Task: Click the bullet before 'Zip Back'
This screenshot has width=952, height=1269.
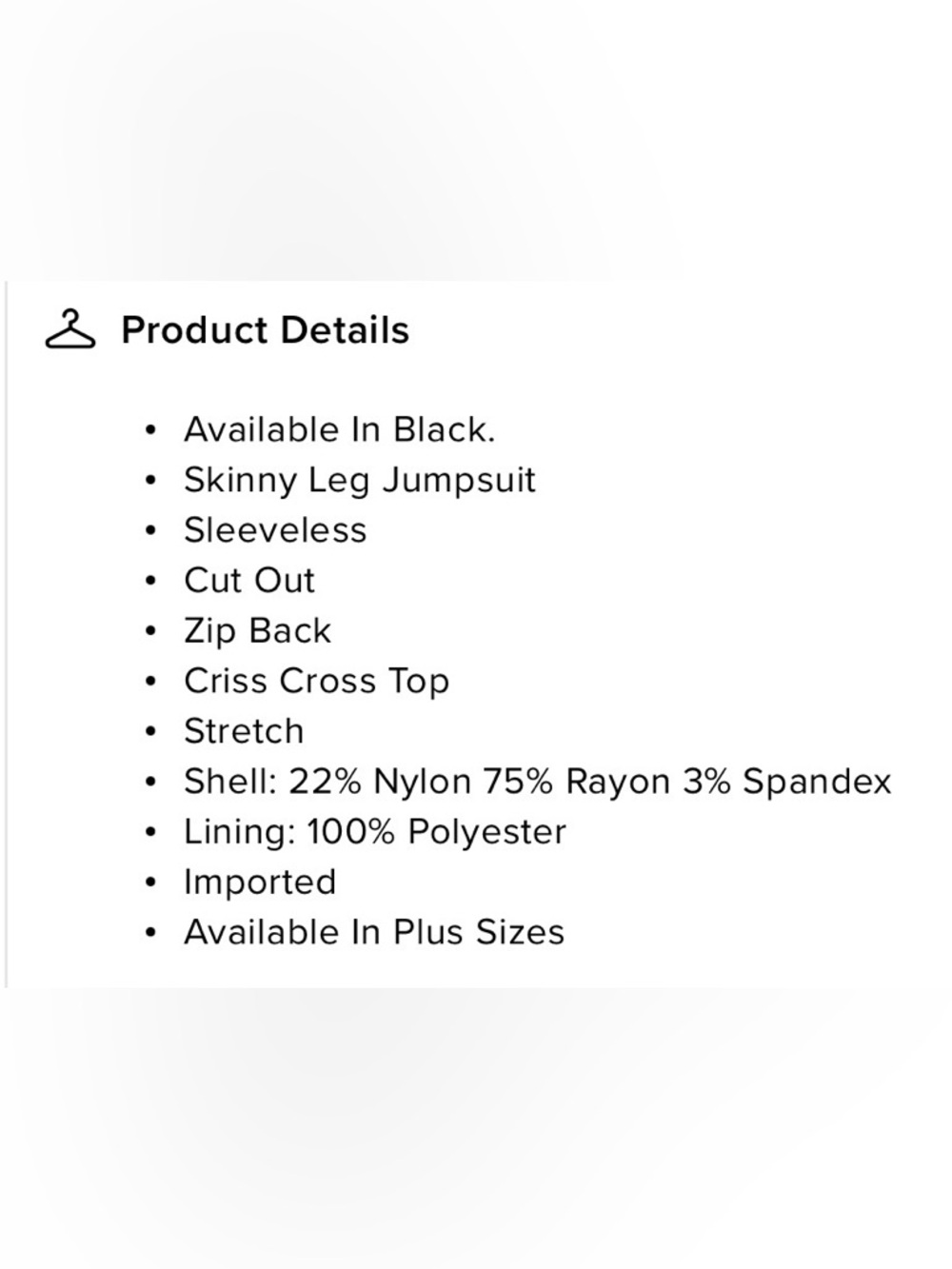Action: 150,632
